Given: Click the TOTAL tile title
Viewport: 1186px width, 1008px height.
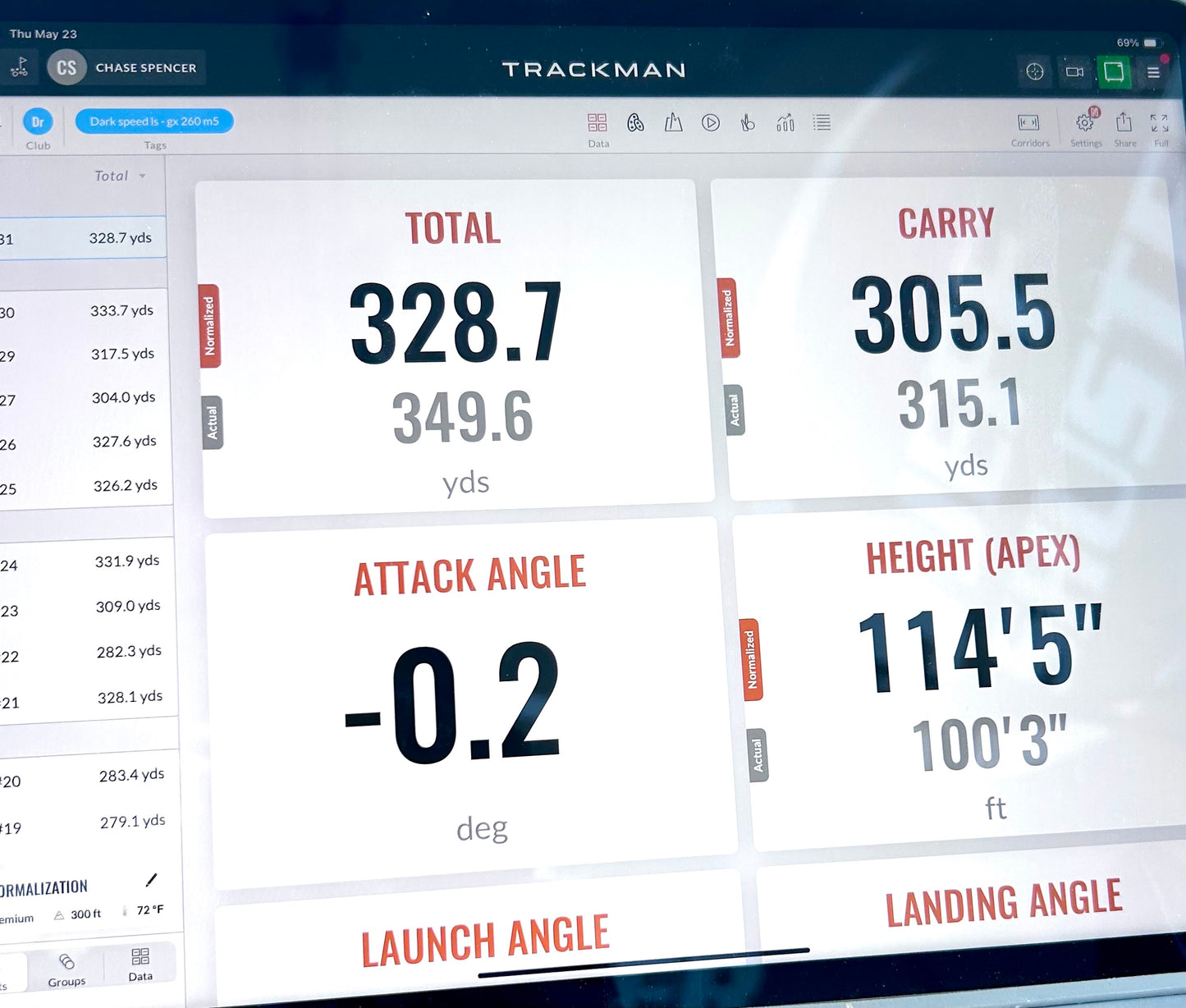Looking at the screenshot, I should [x=453, y=229].
